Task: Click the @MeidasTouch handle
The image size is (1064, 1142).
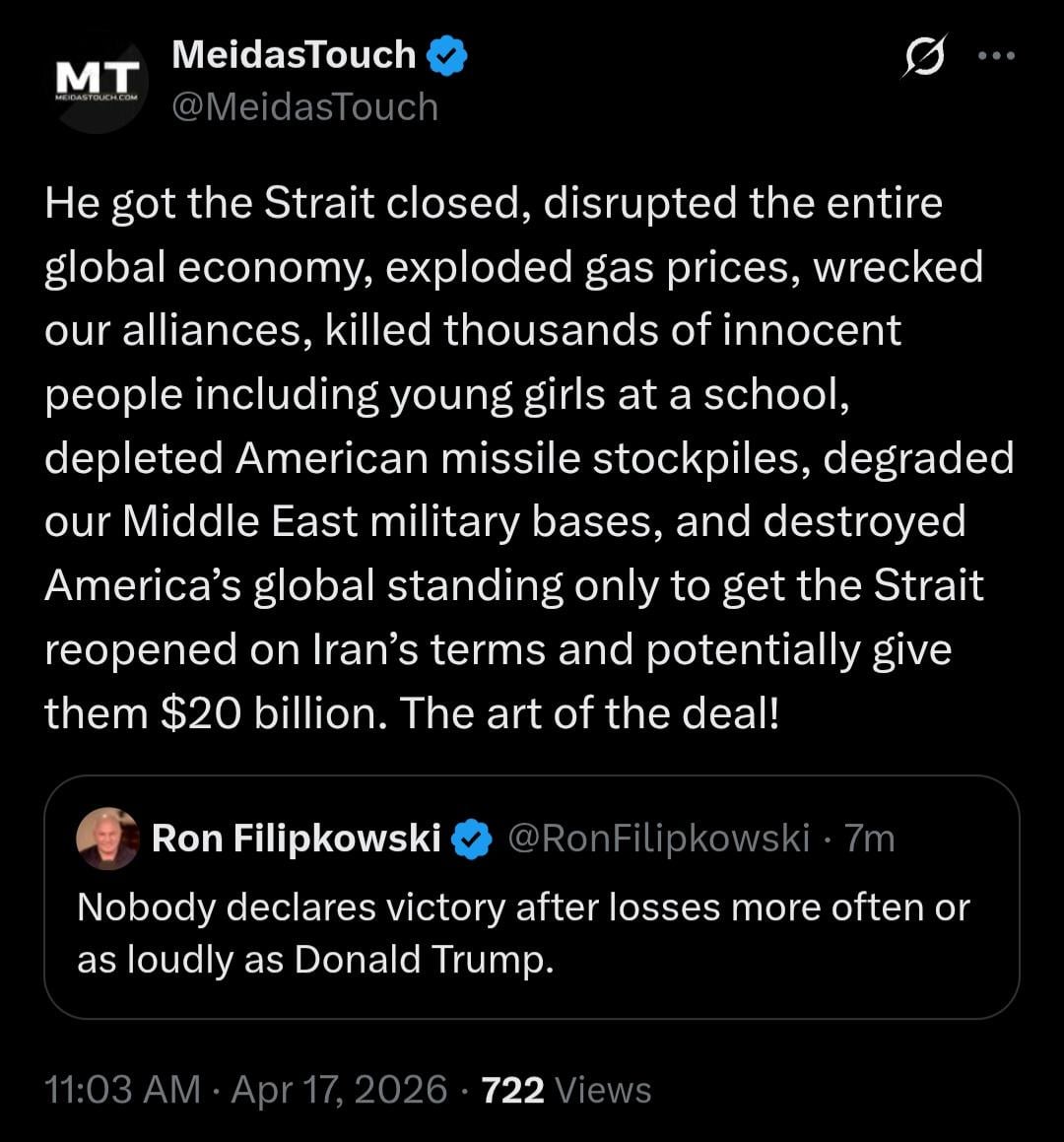Action: [304, 106]
